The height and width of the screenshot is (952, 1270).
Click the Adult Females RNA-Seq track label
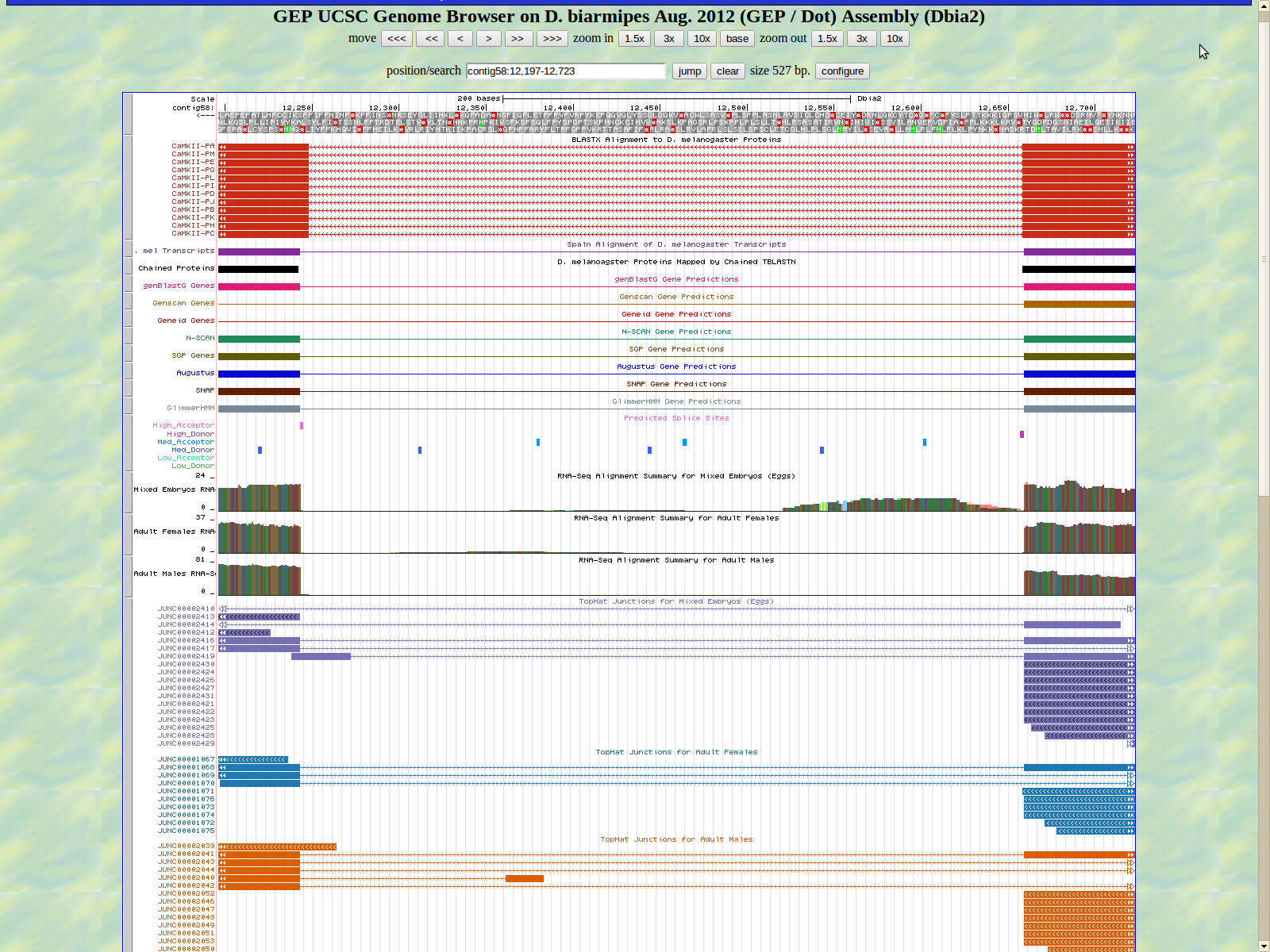174,532
